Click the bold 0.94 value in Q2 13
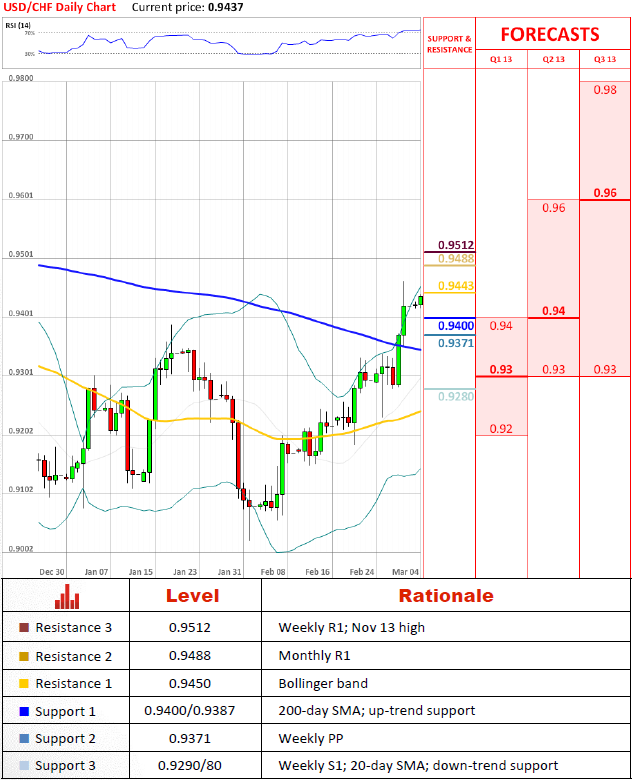The width and height of the screenshot is (632, 780). [553, 311]
